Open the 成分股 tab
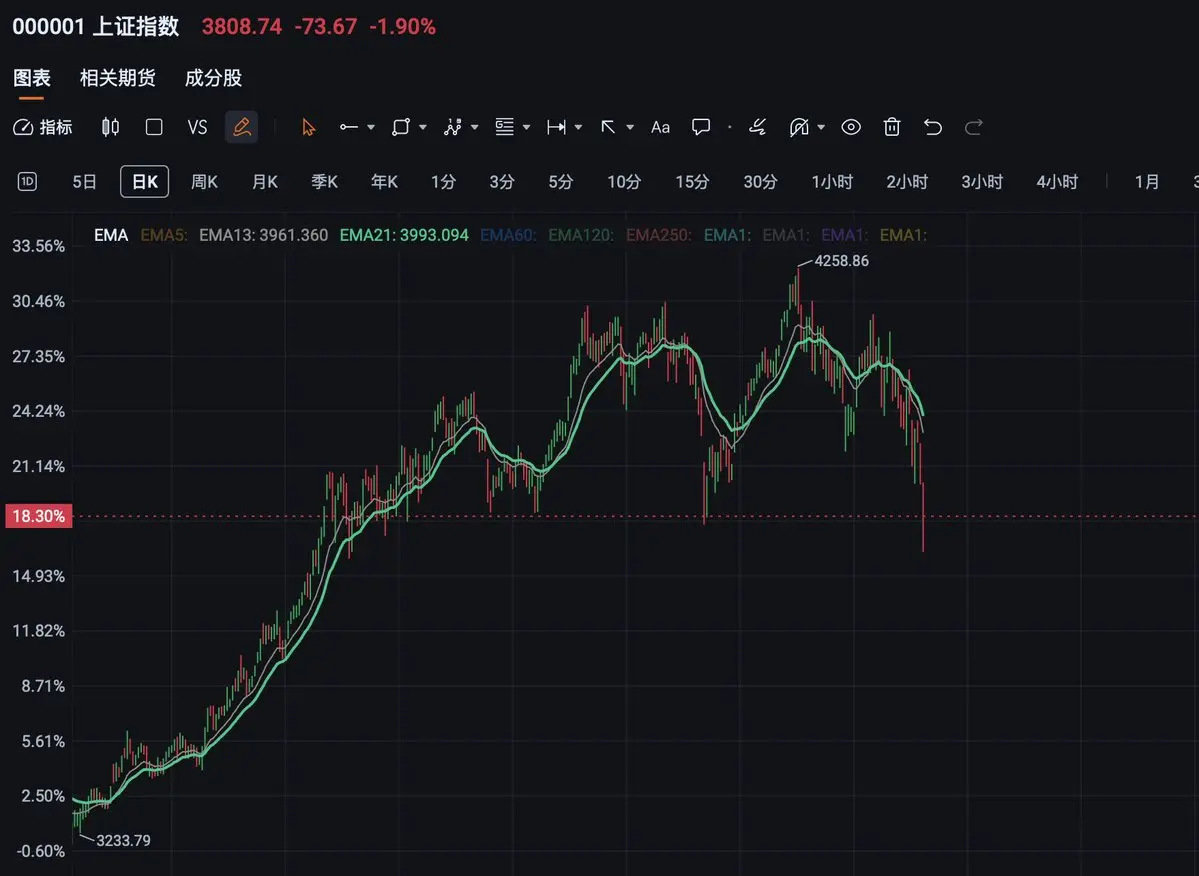The height and width of the screenshot is (876, 1199). [x=213, y=78]
